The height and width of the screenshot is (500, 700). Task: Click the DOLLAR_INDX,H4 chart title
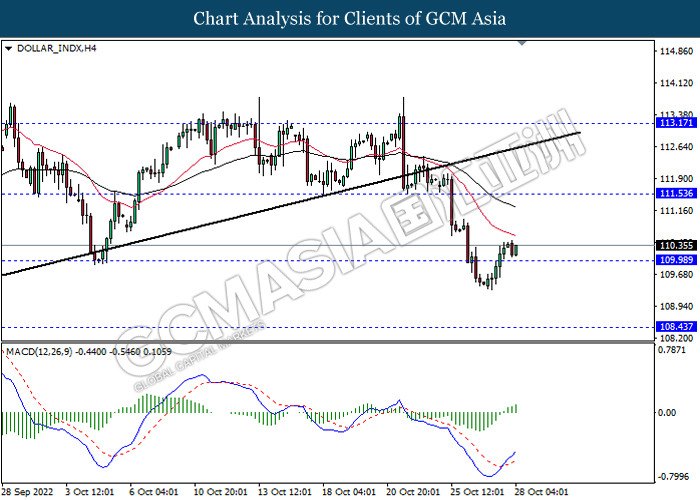pos(57,48)
